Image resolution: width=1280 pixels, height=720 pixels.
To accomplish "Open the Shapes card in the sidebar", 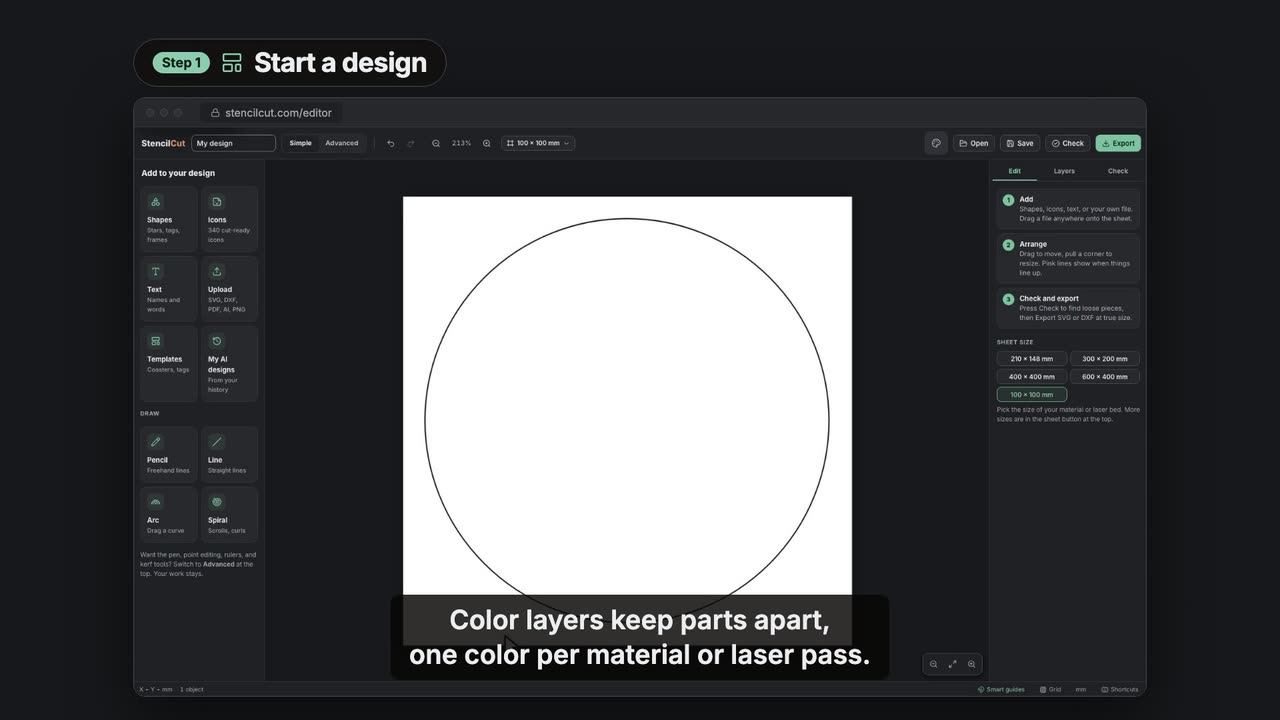I will 169,218.
